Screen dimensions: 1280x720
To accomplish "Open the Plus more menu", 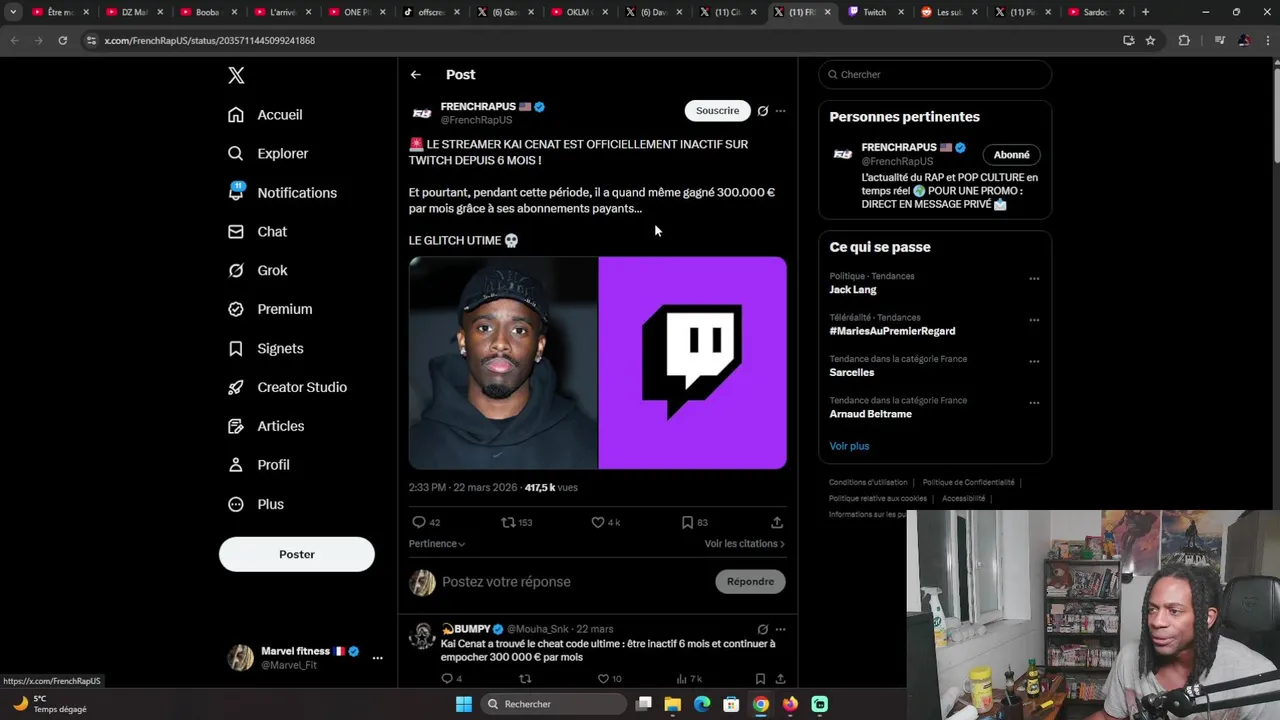I will [256, 505].
